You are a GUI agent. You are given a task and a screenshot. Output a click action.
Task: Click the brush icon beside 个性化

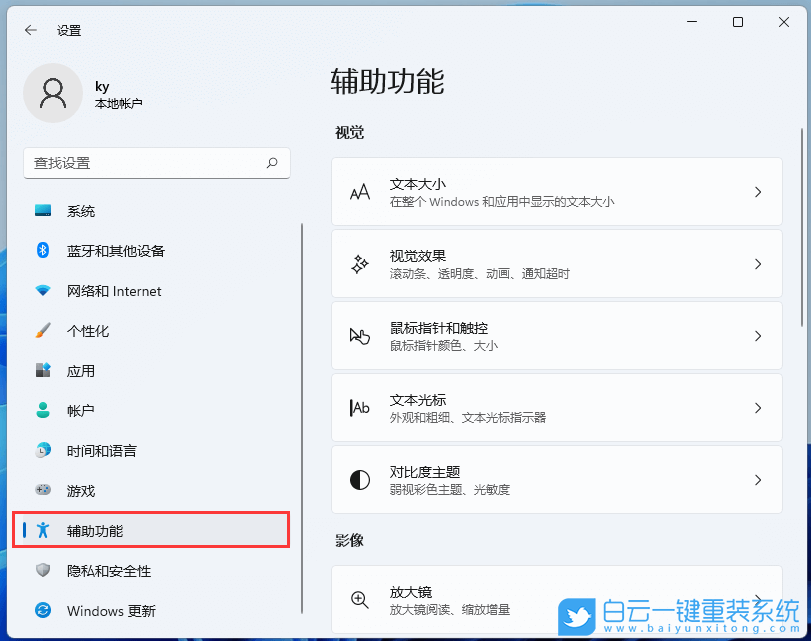[42, 331]
